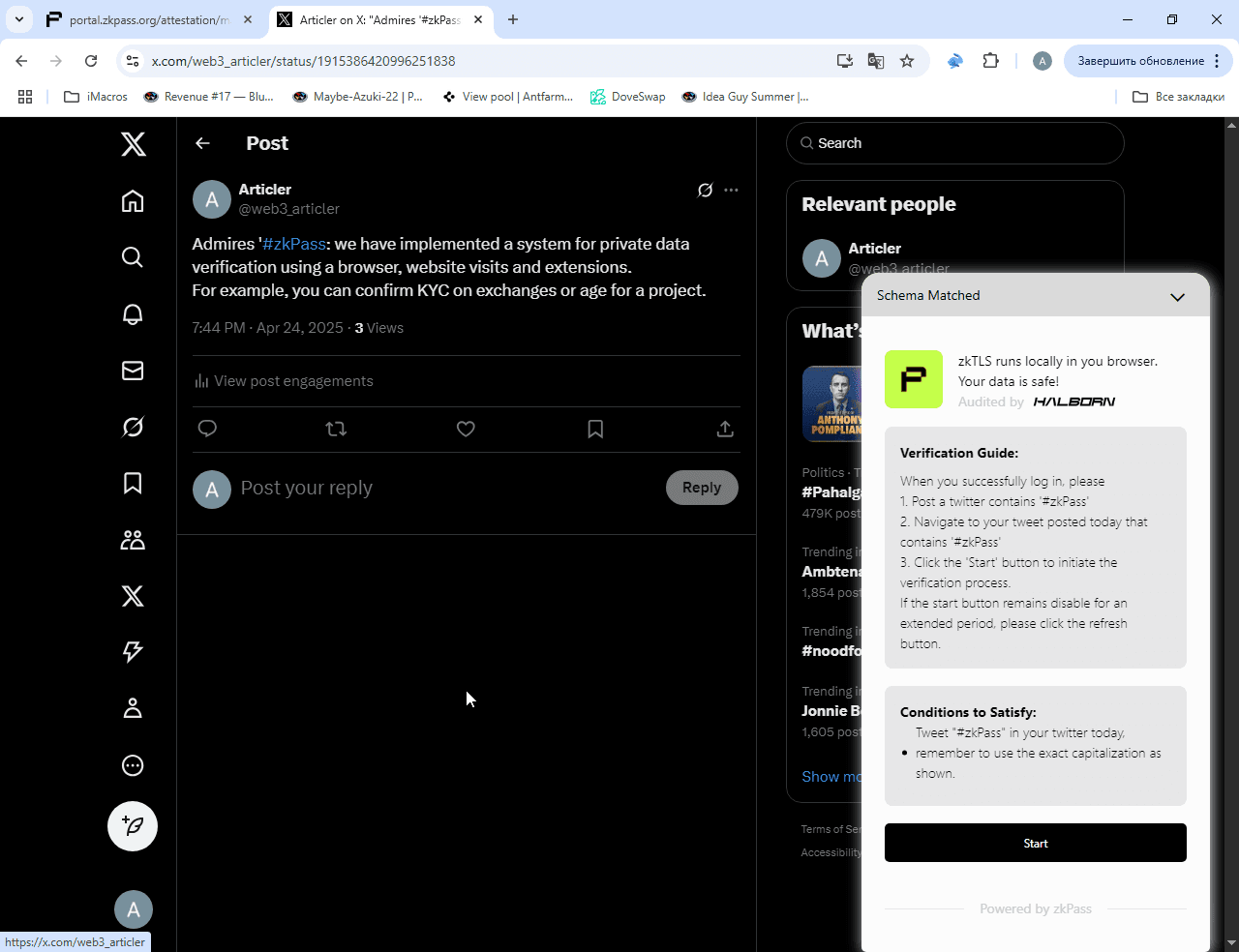Viewport: 1239px width, 952px height.
Task: Click the post timestamp 7:44 PM
Action: click(219, 328)
